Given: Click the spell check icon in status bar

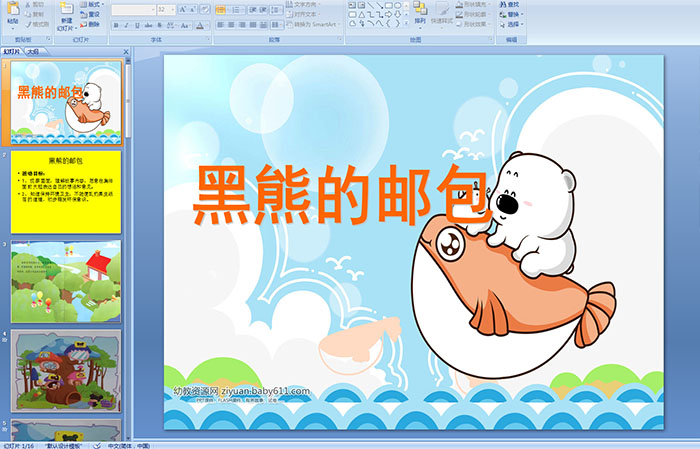Looking at the screenshot, I should click(x=97, y=445).
